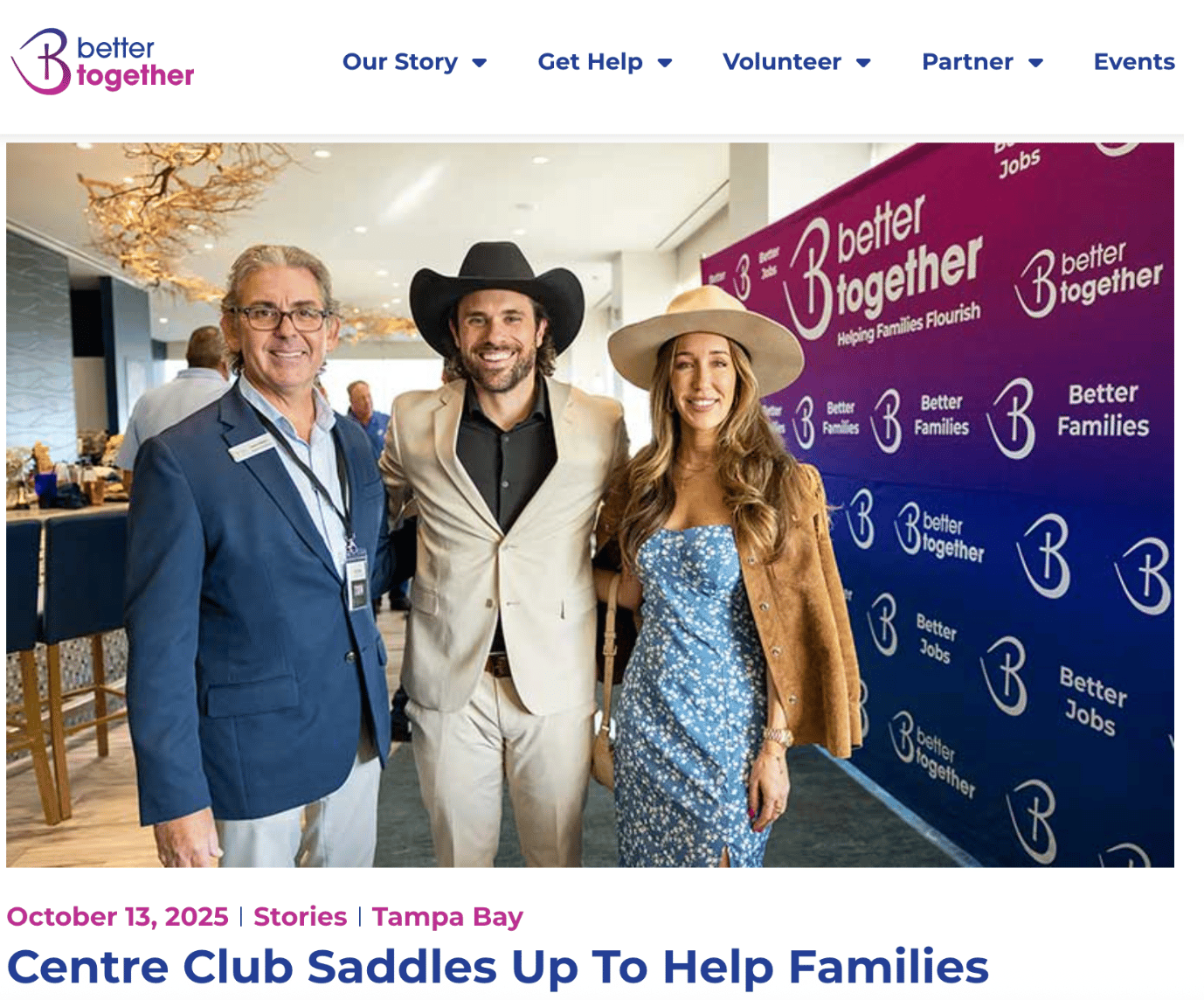Image resolution: width=1204 pixels, height=1000 pixels.
Task: Open the Centre Club Saddles Up headline
Action: point(498,967)
